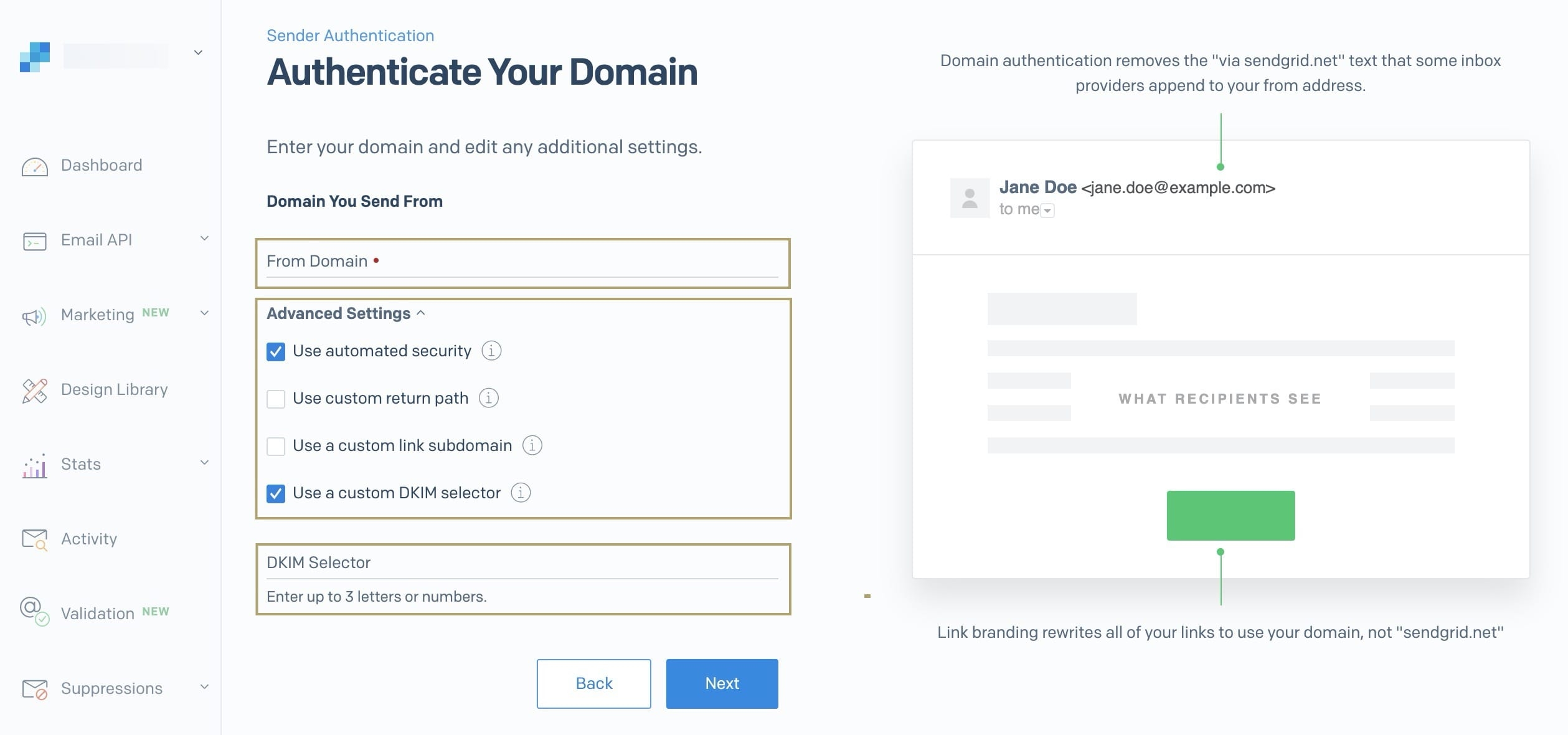Click the SendGrid logo icon
Viewport: 1568px width, 735px height.
pyautogui.click(x=35, y=57)
